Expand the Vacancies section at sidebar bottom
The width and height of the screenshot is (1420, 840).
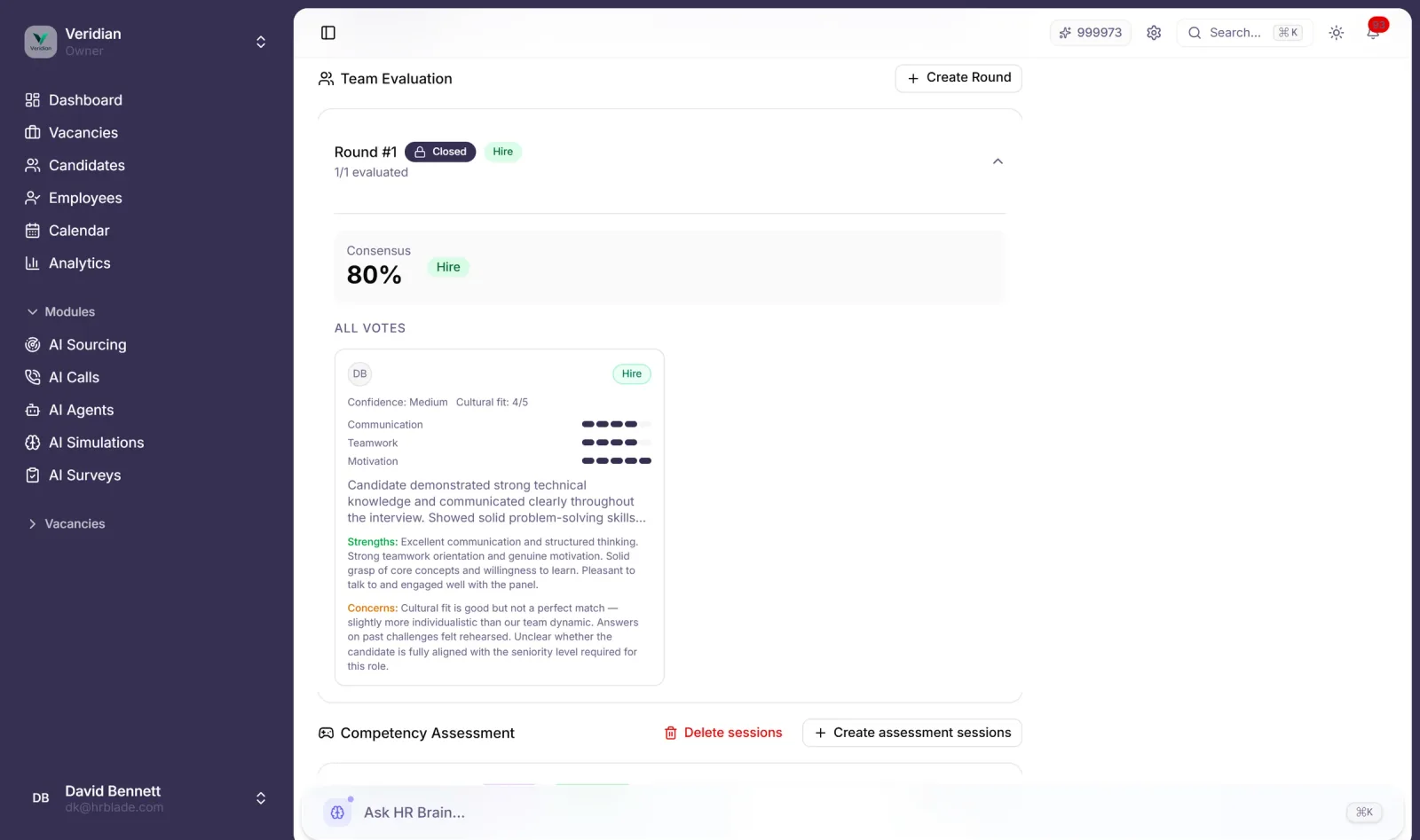pos(66,524)
